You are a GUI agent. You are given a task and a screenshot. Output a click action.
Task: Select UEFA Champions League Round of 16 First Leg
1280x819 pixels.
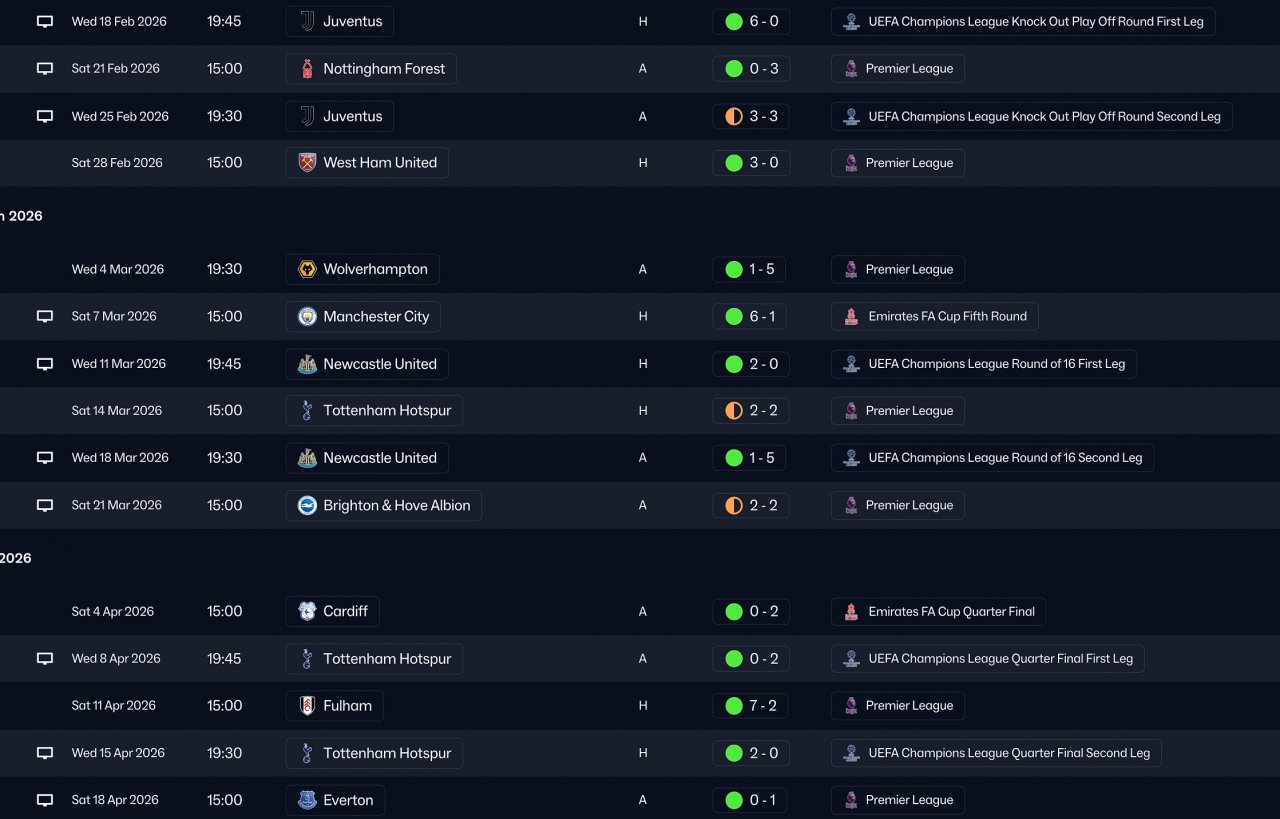pos(984,364)
